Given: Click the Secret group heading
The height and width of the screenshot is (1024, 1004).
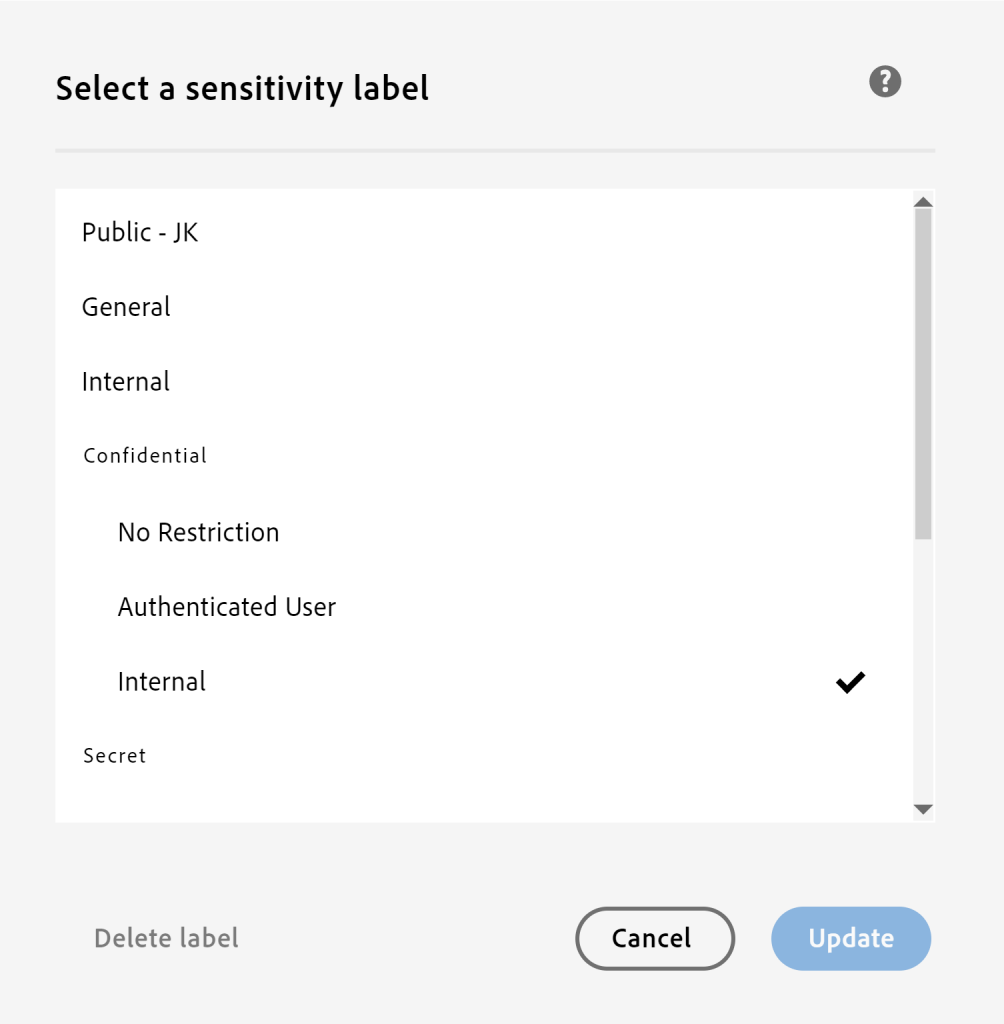Looking at the screenshot, I should click(x=115, y=756).
